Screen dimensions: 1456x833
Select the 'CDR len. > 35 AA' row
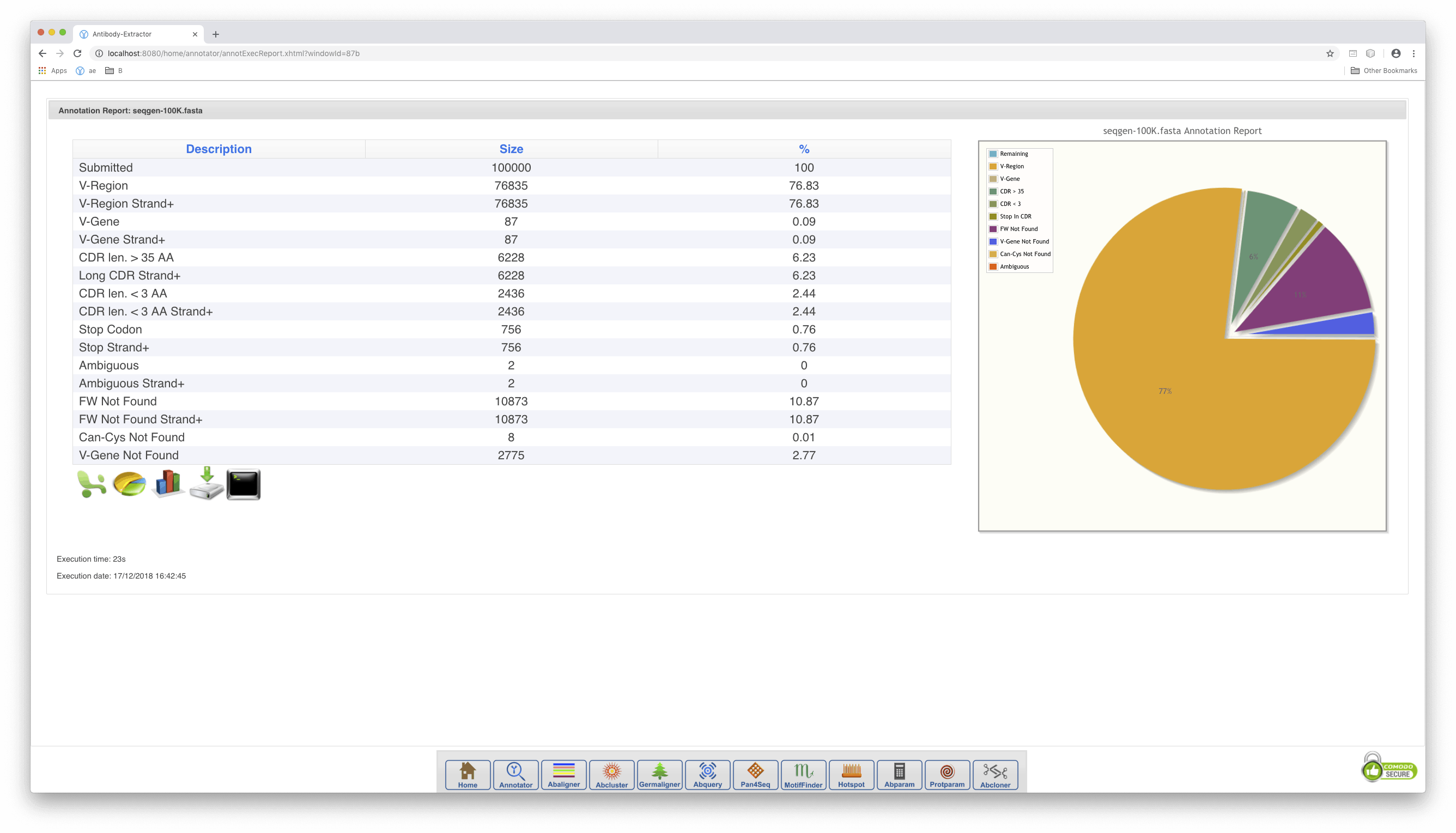point(512,258)
